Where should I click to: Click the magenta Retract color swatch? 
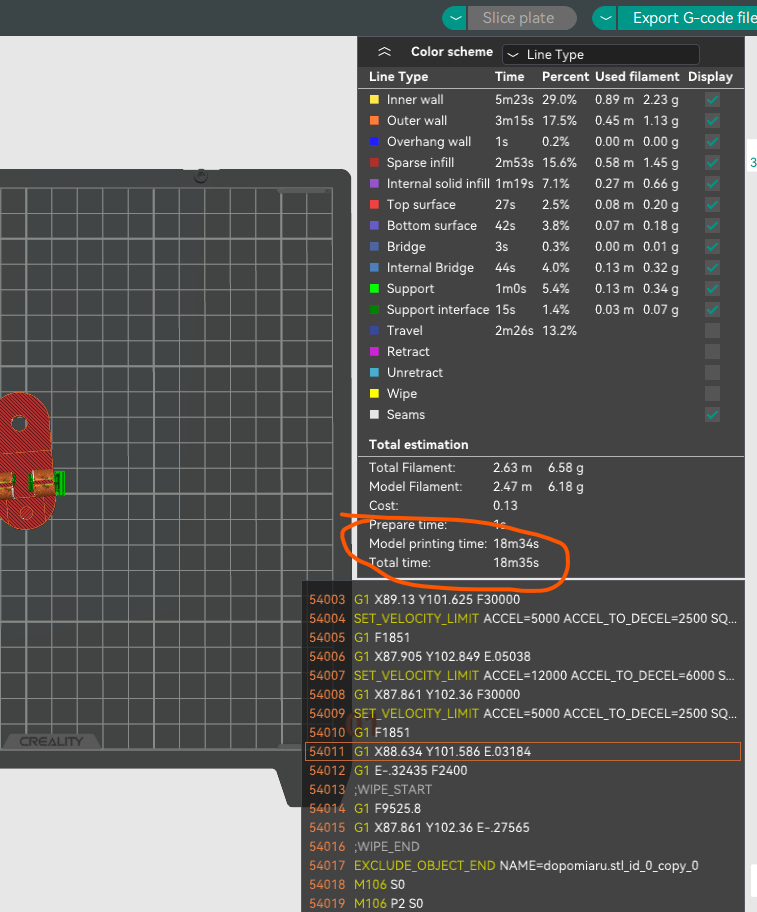(375, 352)
